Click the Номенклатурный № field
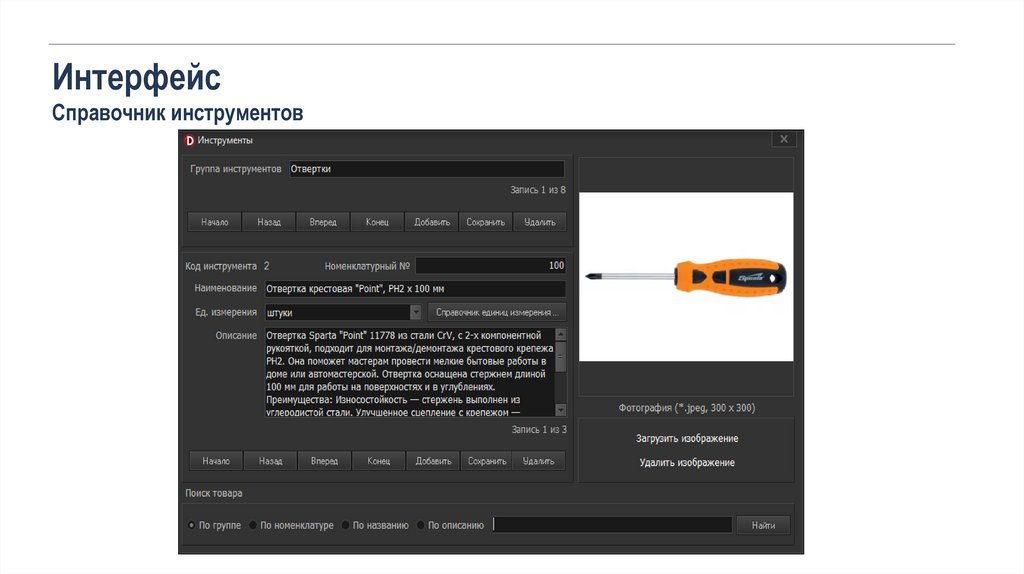 point(491,266)
